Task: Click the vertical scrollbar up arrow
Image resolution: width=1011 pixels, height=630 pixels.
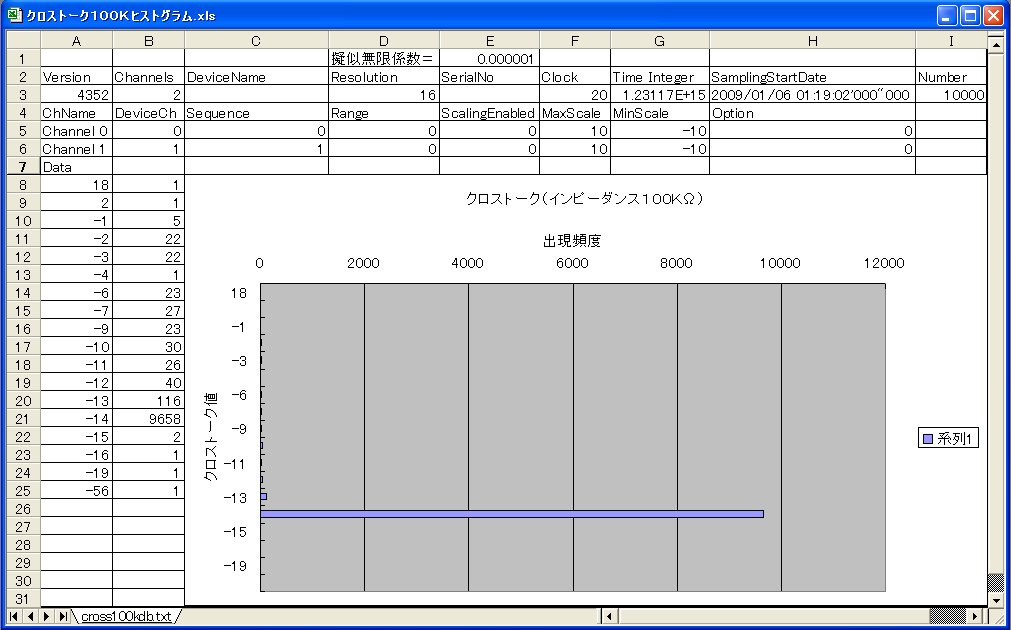Action: 995,45
